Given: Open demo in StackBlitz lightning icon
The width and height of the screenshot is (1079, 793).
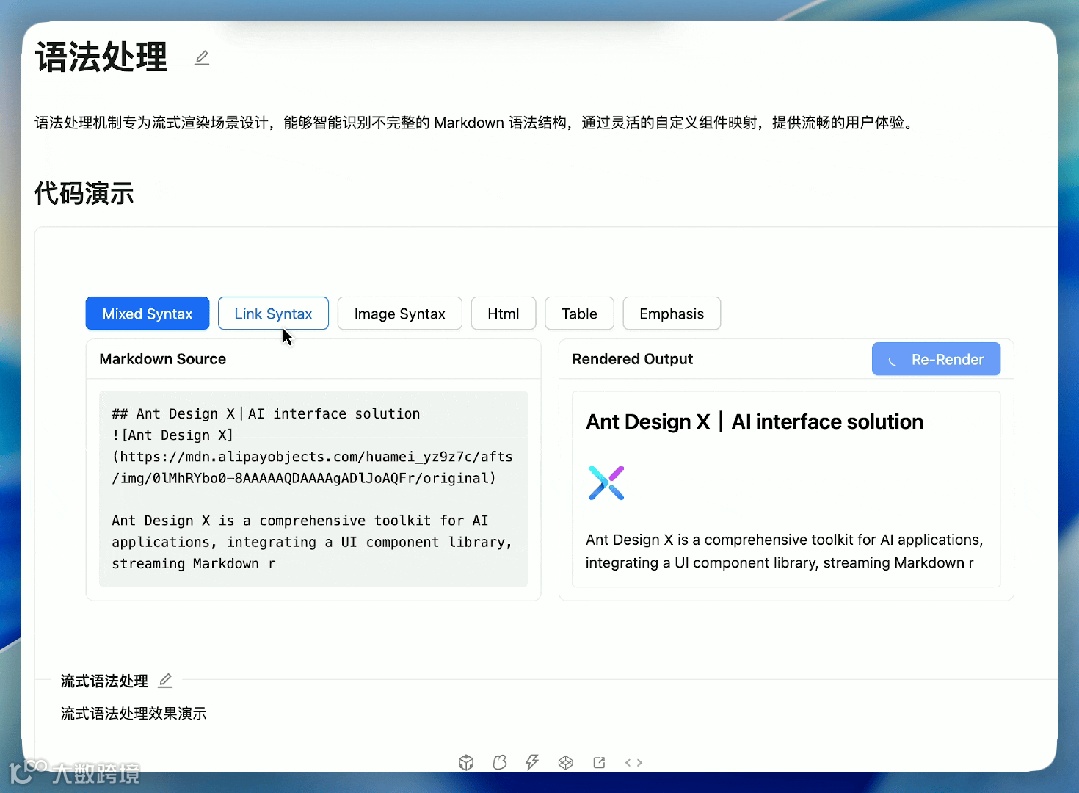Looking at the screenshot, I should [532, 762].
